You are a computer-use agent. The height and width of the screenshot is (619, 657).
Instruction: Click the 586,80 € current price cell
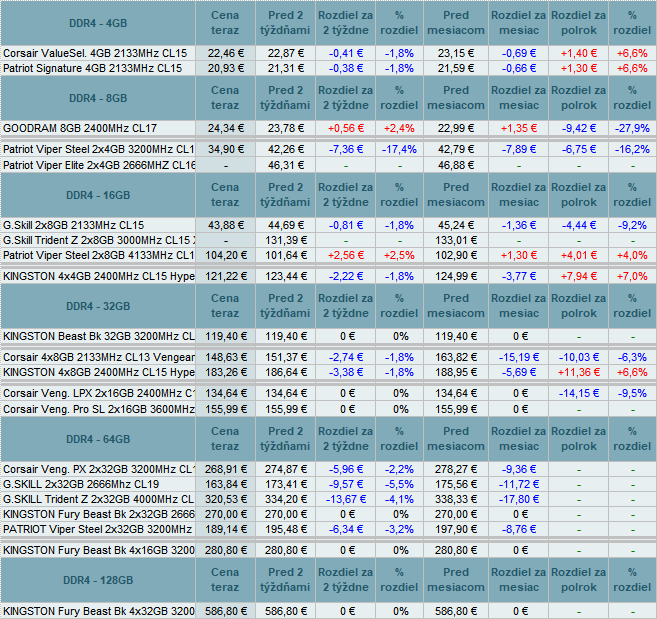tap(225, 611)
